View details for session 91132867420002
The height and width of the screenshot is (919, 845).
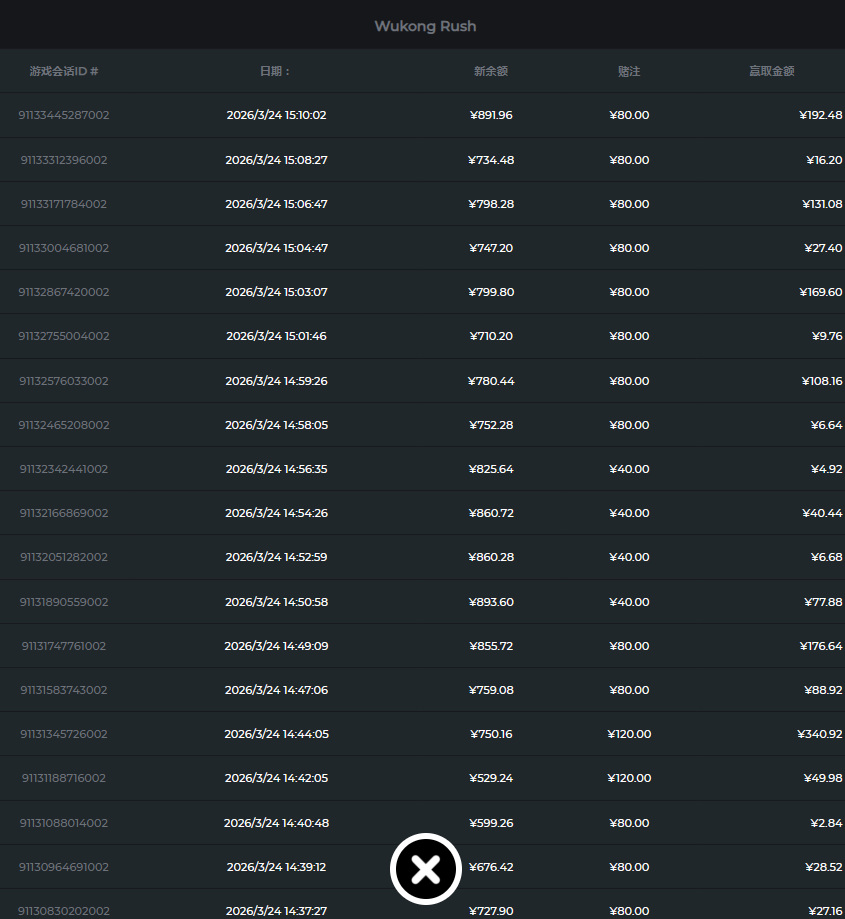pyautogui.click(x=64, y=292)
